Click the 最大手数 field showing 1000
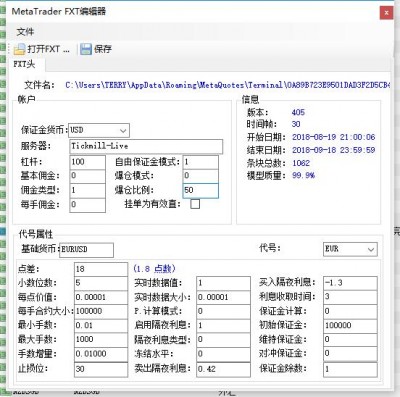Viewport: 400px width, 397px height. (x=101, y=340)
